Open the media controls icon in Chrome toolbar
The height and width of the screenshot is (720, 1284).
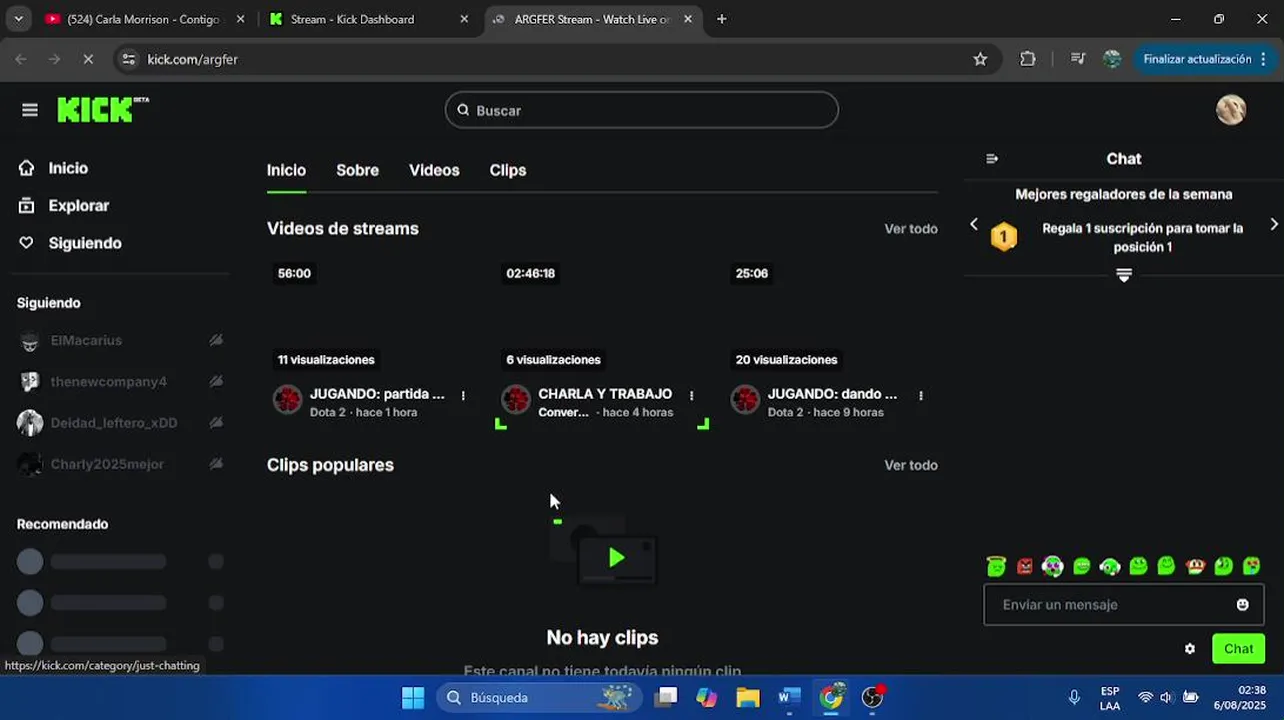tap(1078, 59)
